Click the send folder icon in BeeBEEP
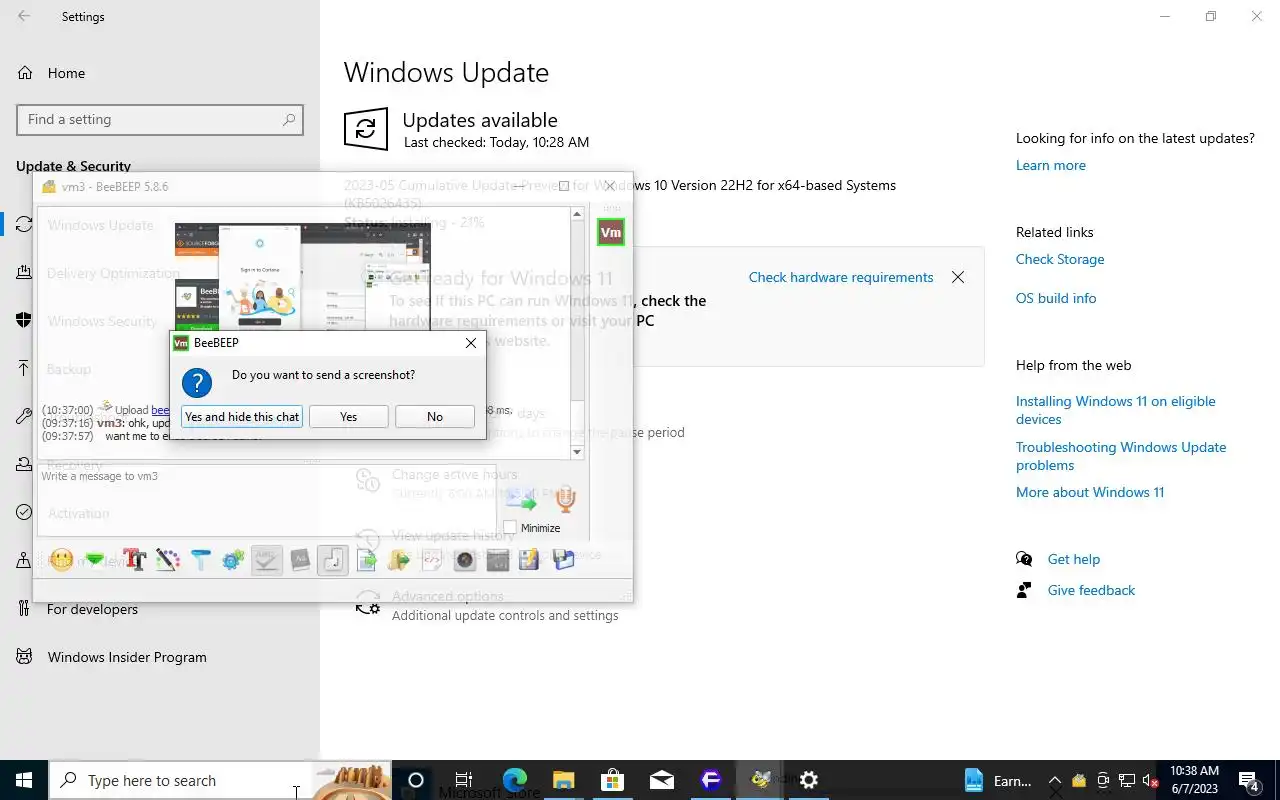 pyautogui.click(x=399, y=560)
